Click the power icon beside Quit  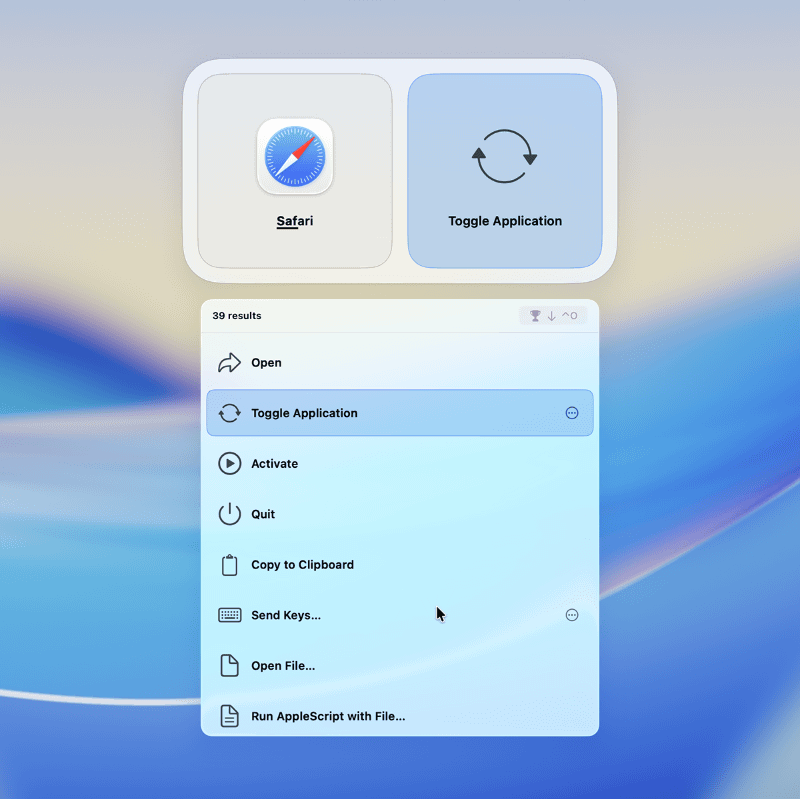tap(230, 514)
